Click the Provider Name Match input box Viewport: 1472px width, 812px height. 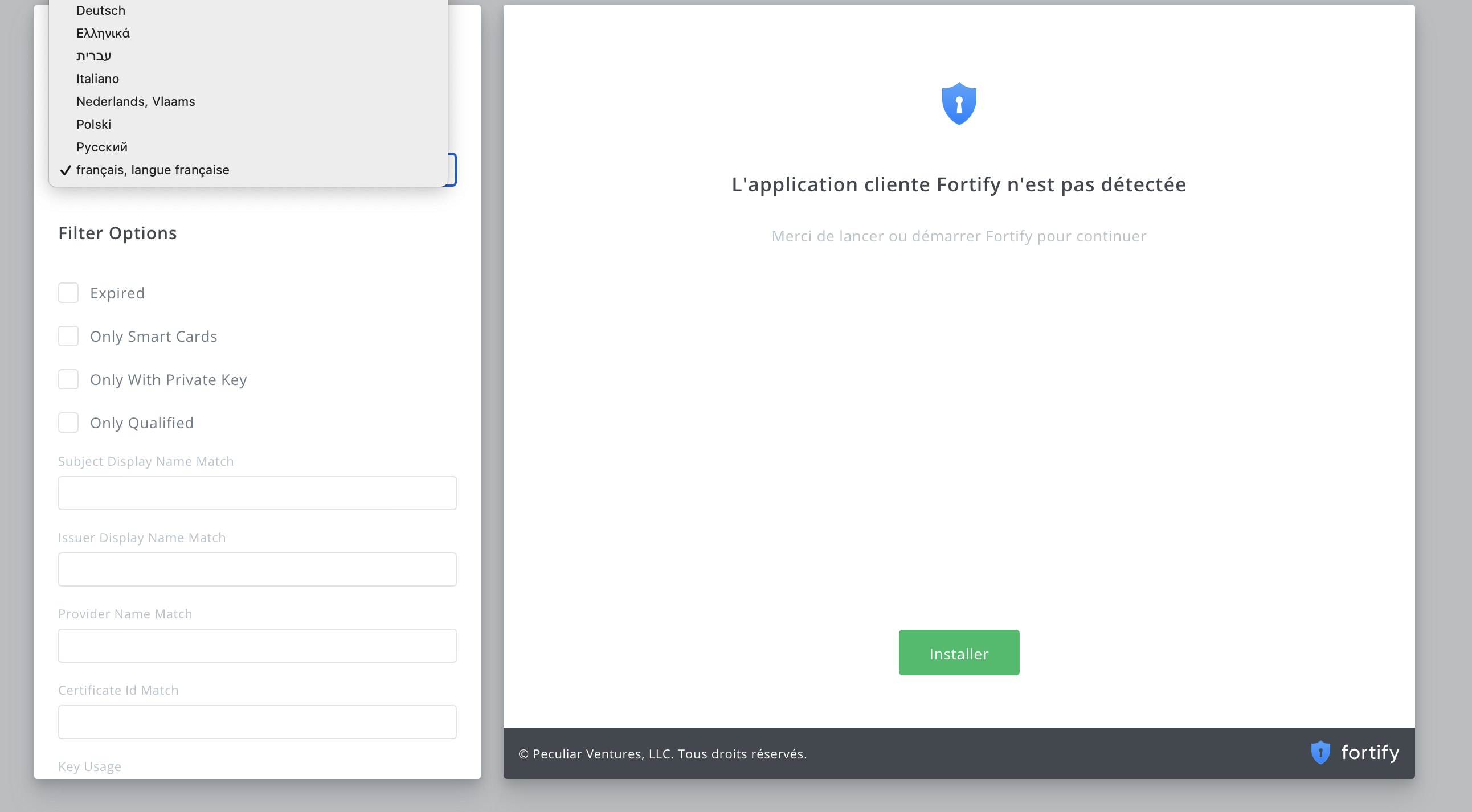click(x=256, y=645)
